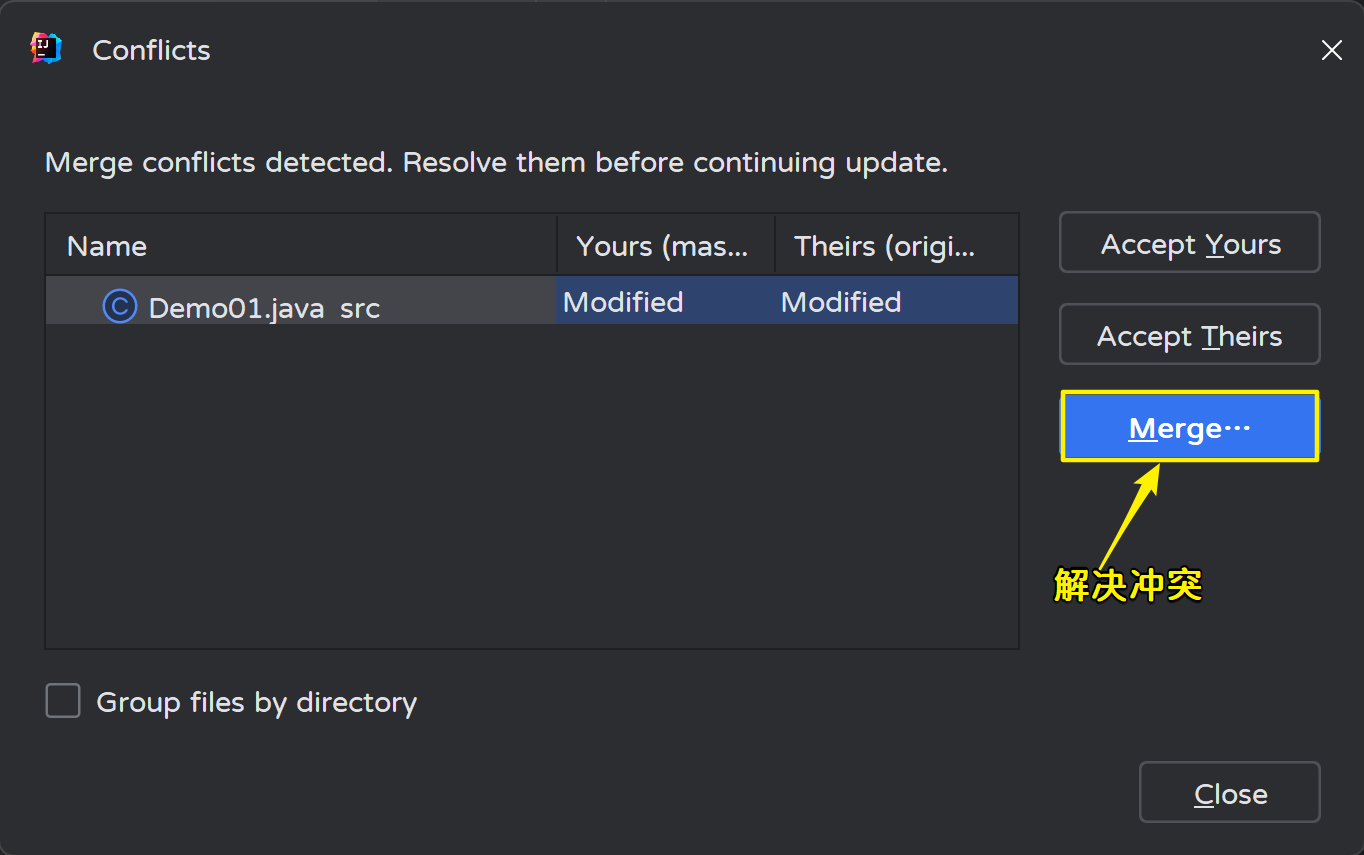Sort by the Name column header
The width and height of the screenshot is (1364, 855).
(107, 246)
